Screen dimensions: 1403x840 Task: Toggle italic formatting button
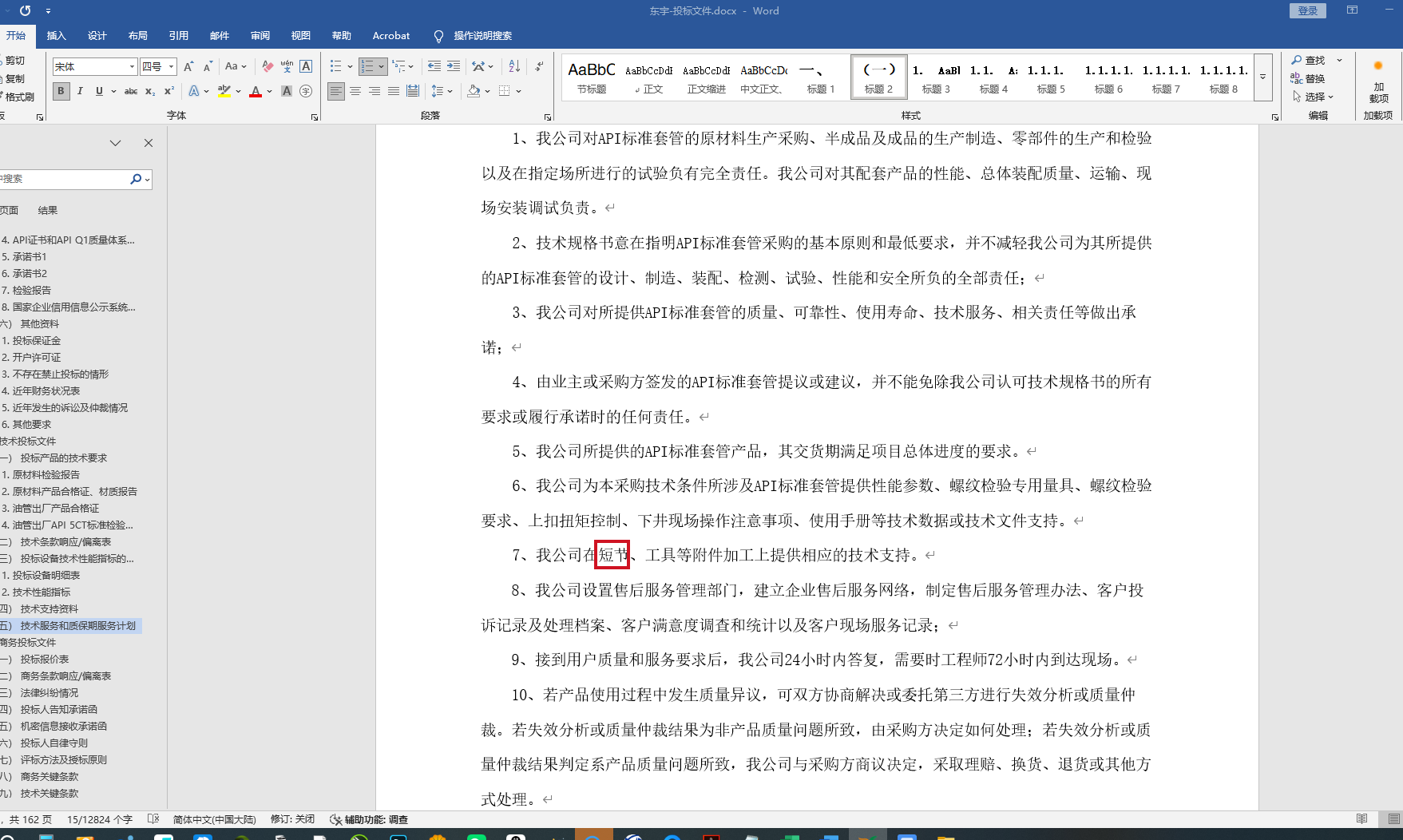click(x=80, y=91)
